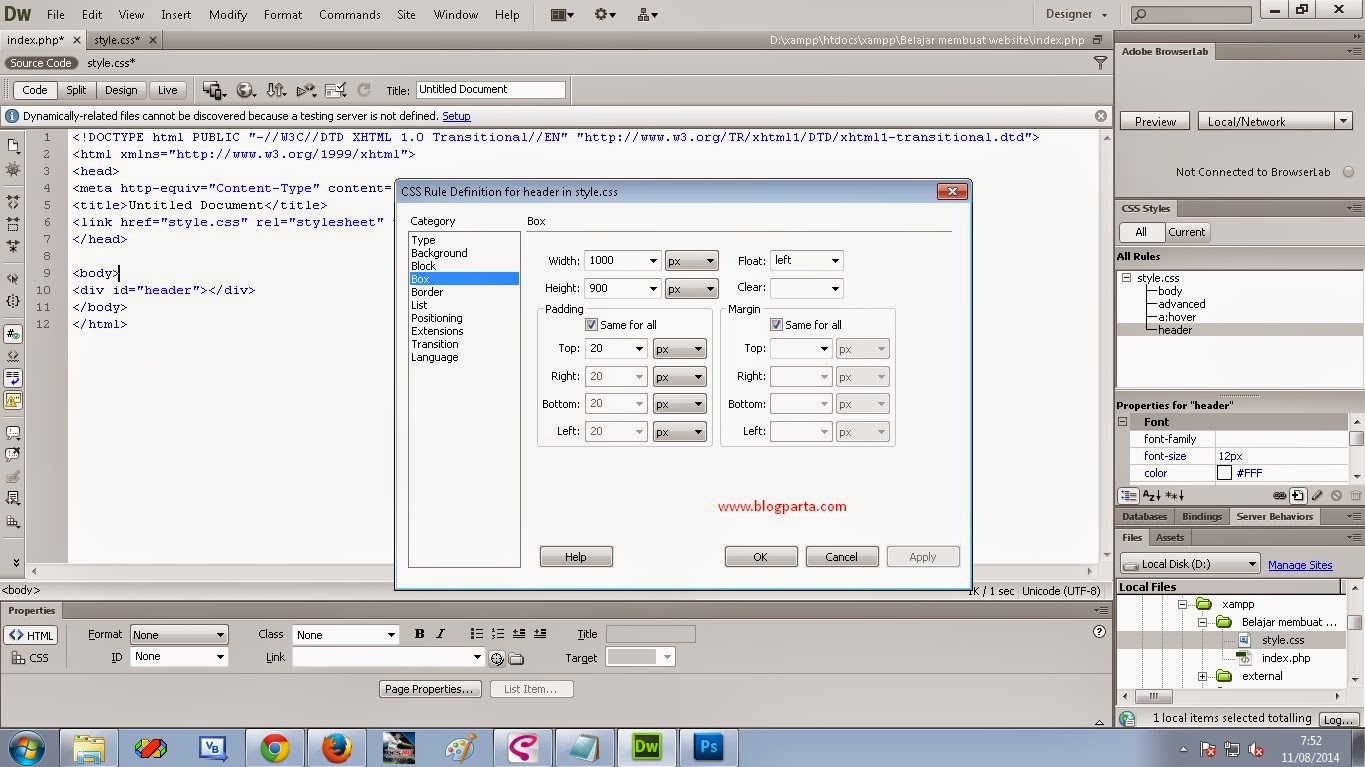
Task: Switch to the style.css tab
Action: pos(115,40)
